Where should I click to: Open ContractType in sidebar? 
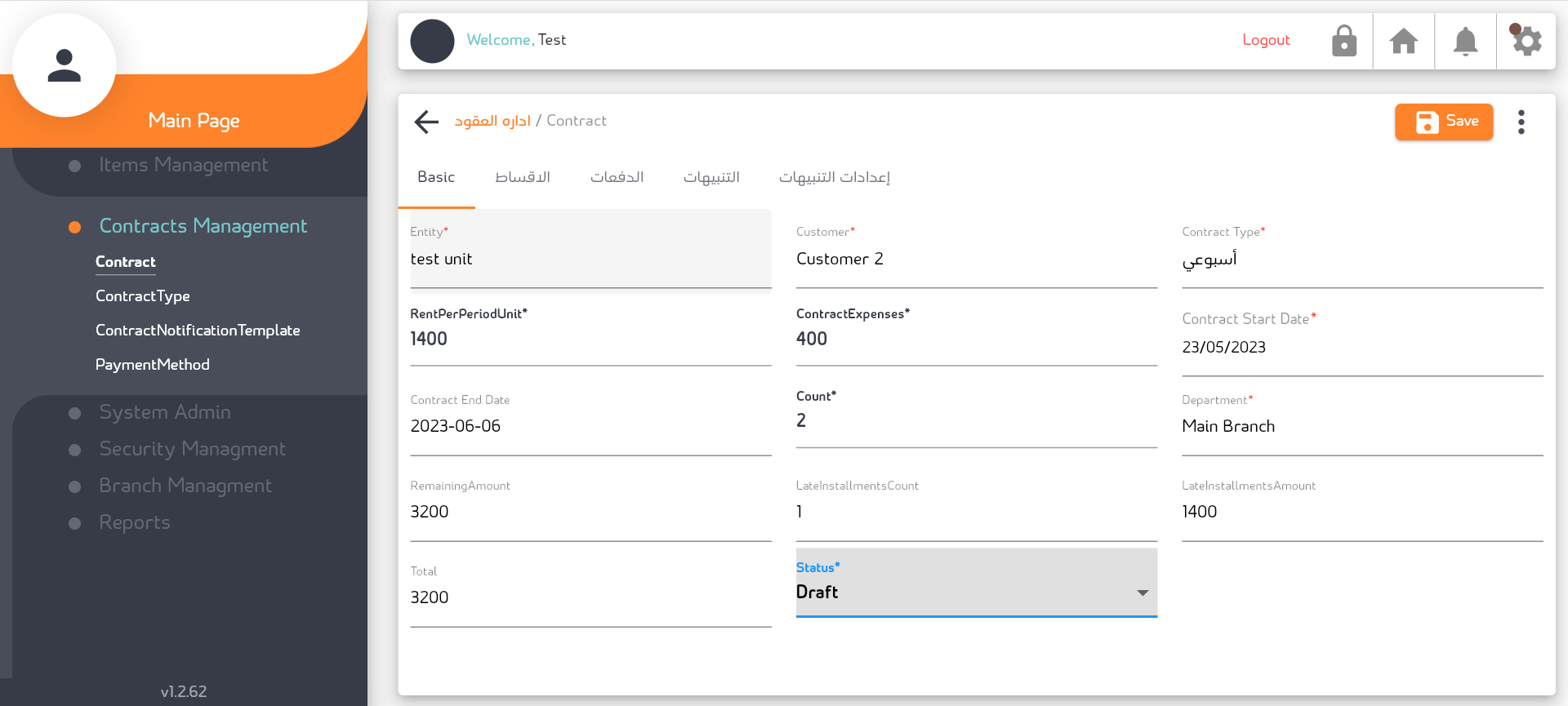coord(142,296)
